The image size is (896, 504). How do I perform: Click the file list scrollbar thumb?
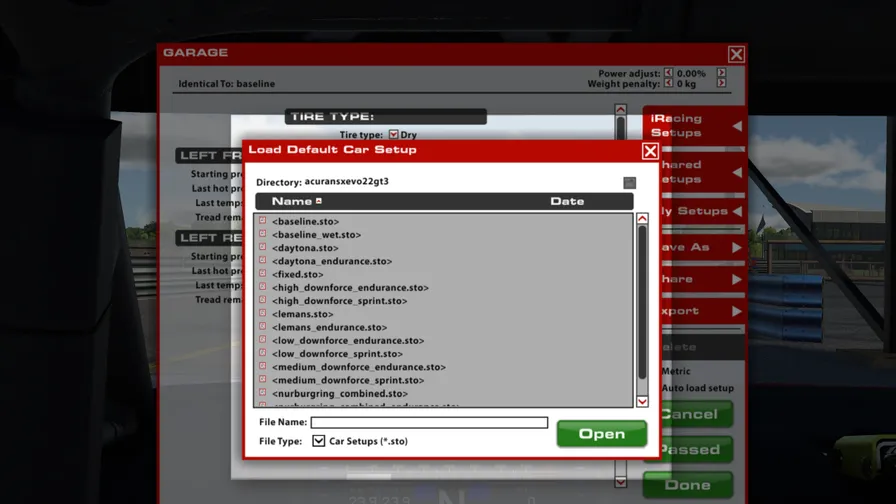pos(642,302)
